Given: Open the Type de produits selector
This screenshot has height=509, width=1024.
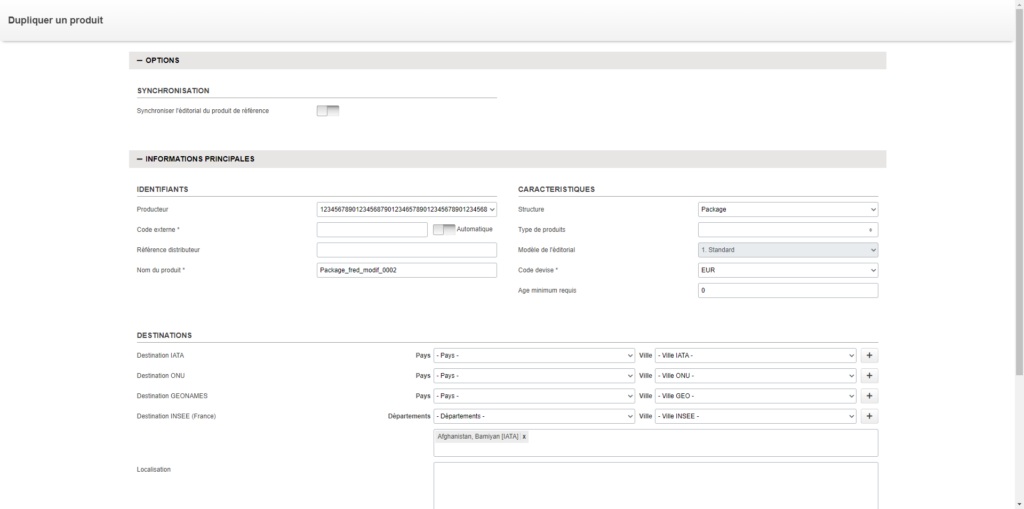Looking at the screenshot, I should 787,230.
